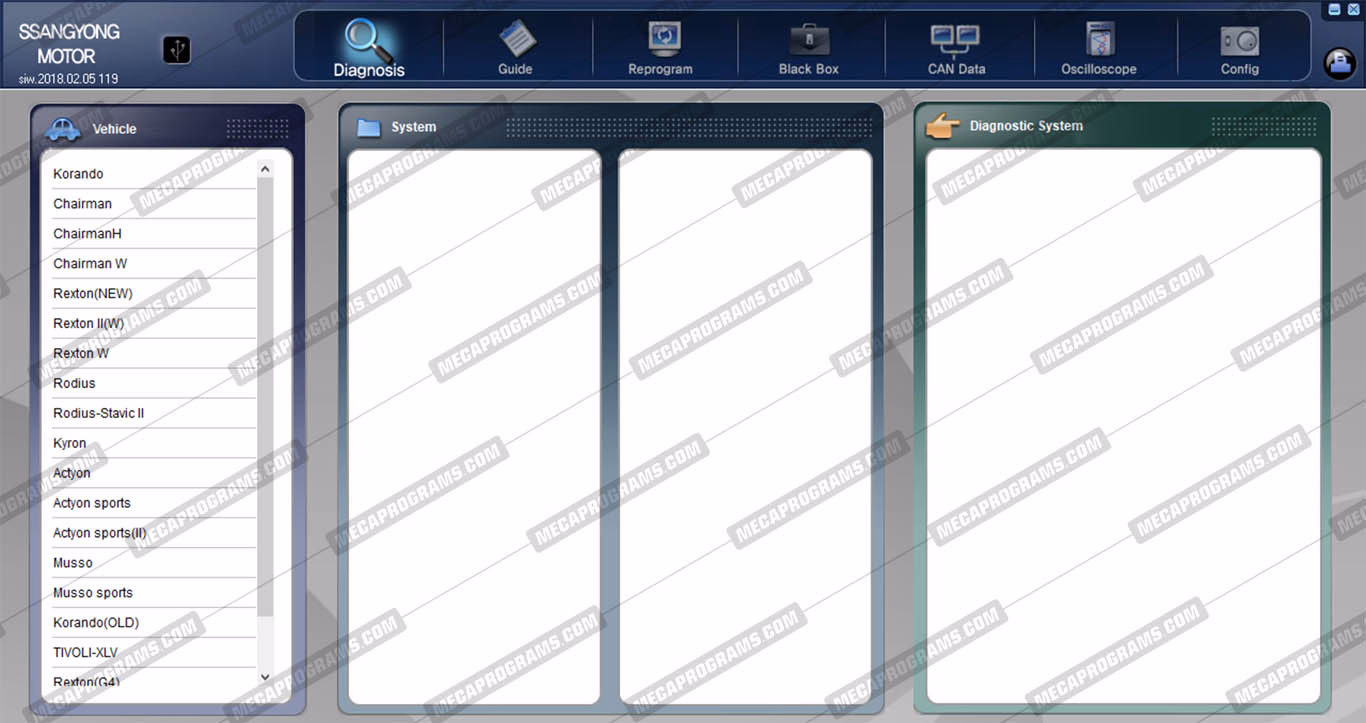Select Musso sports vehicle

[x=154, y=594]
